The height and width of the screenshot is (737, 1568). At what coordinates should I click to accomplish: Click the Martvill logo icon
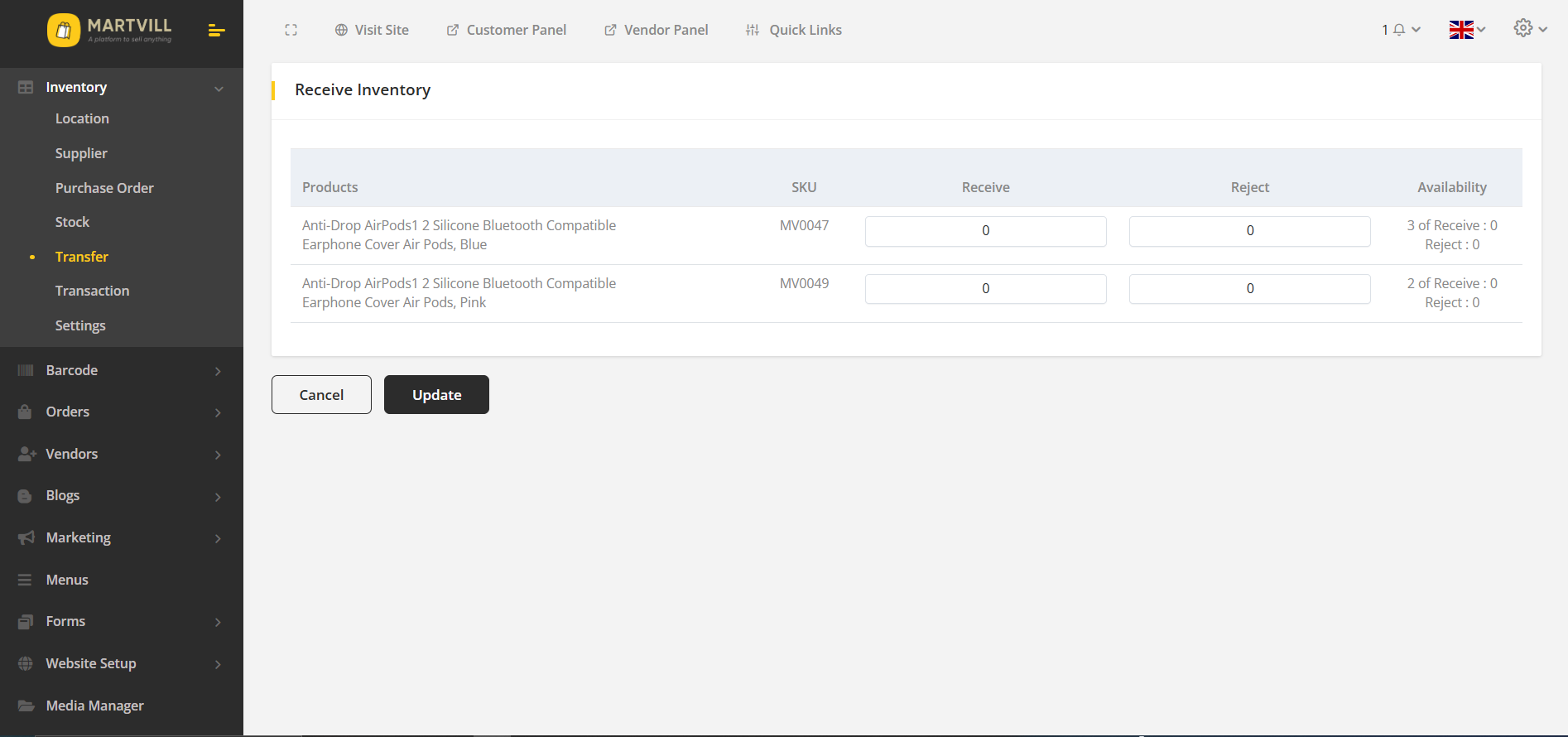(64, 31)
